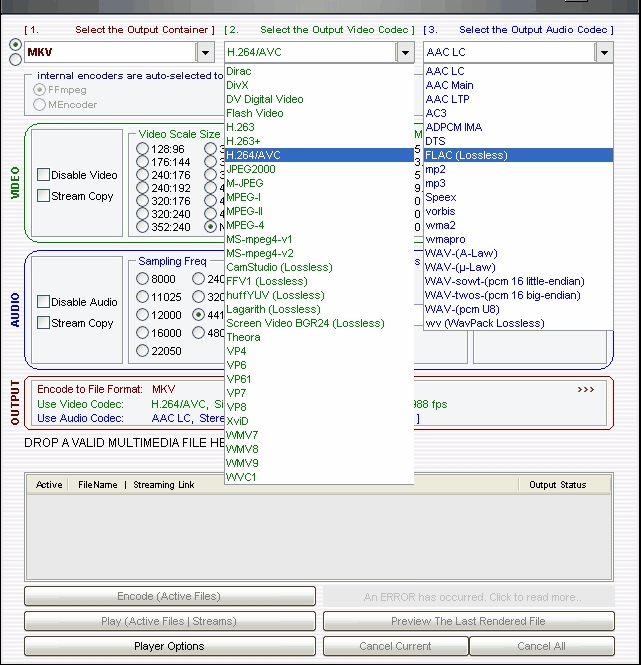The width and height of the screenshot is (641, 665).
Task: Select Lagarith (Lossless) codec
Action: [319, 309]
